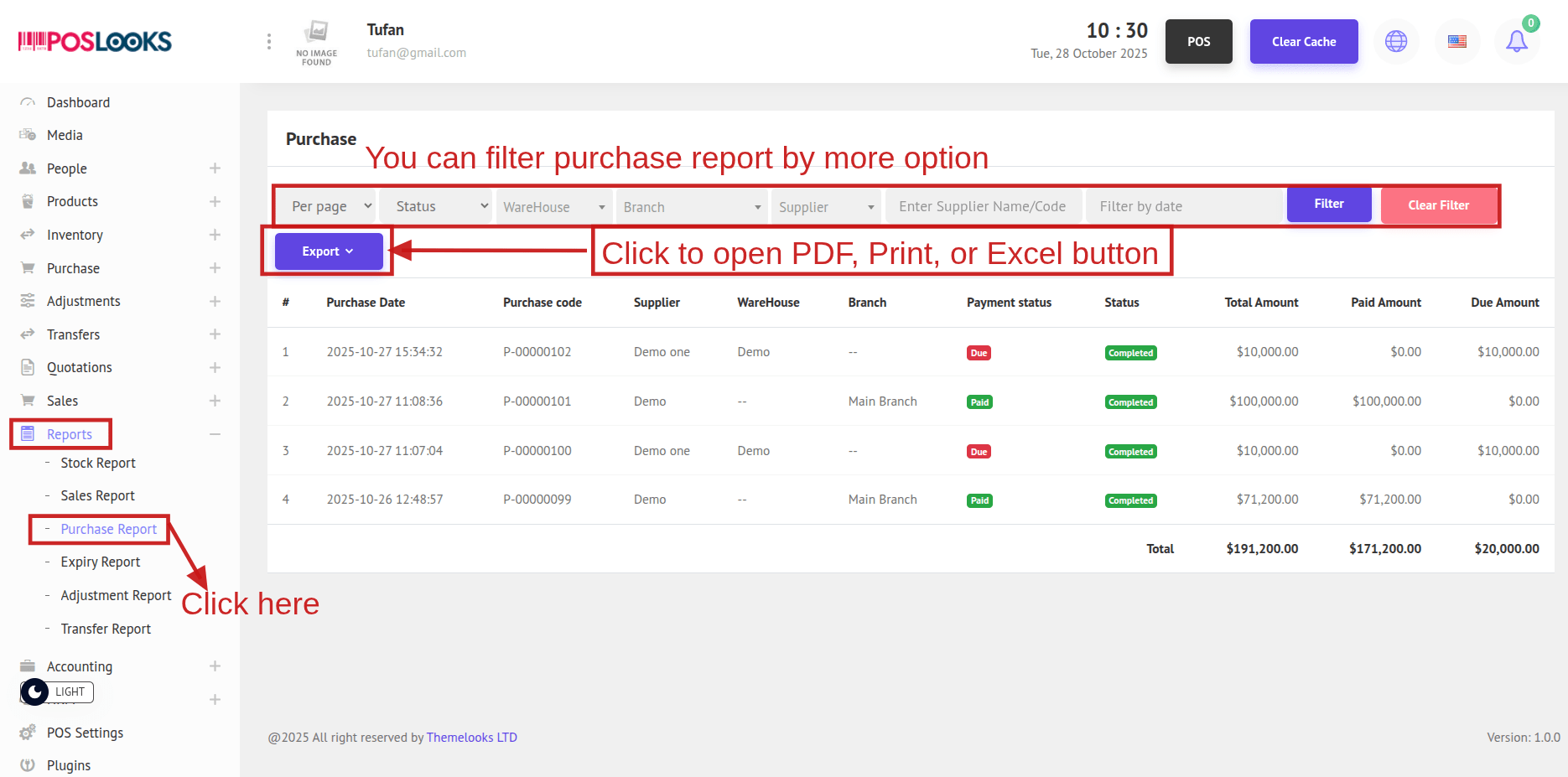Viewport: 1568px width, 777px height.
Task: Click the Dashboard gauge icon in sidebar
Action: [28, 102]
